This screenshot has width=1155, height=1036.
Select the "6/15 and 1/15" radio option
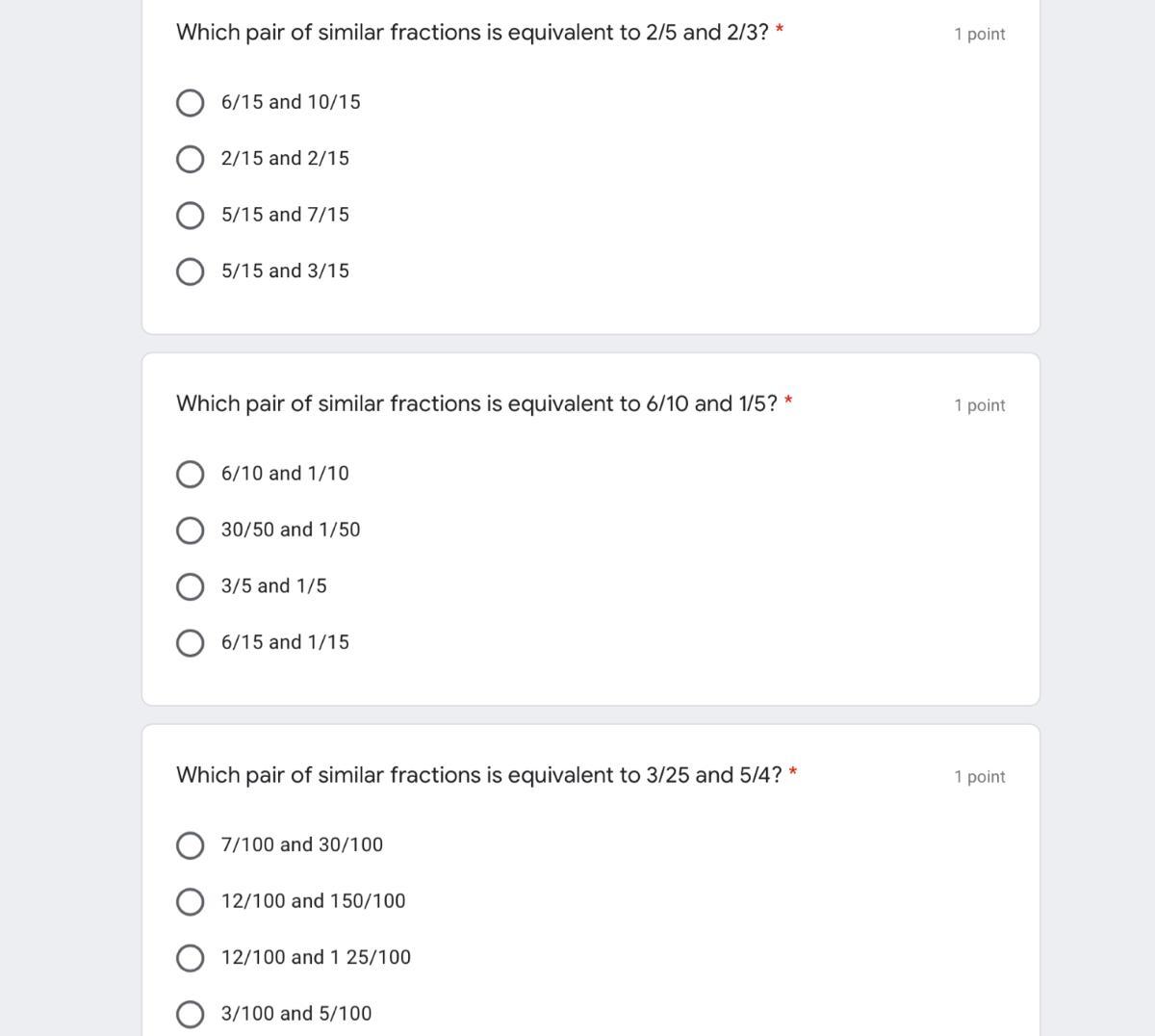[x=191, y=643]
